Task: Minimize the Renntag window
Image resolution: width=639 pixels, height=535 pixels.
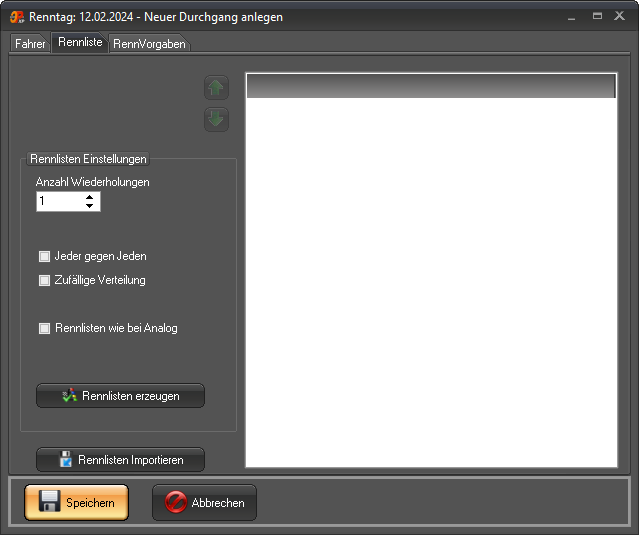Action: pyautogui.click(x=571, y=17)
